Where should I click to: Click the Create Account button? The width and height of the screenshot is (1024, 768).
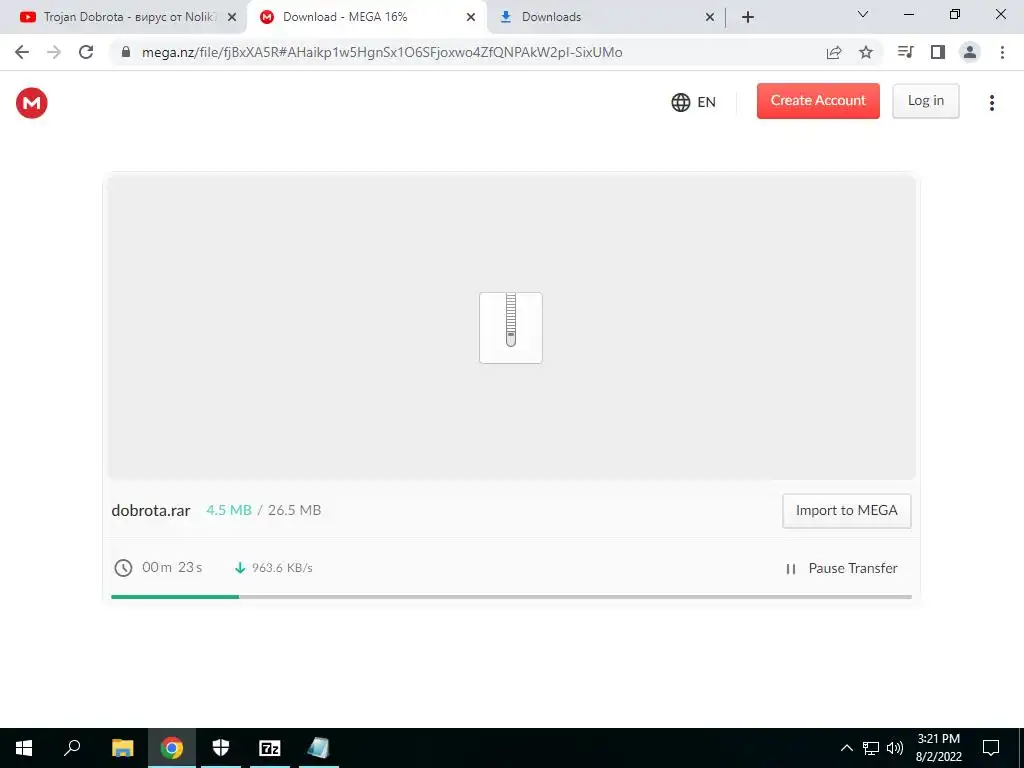pos(818,101)
